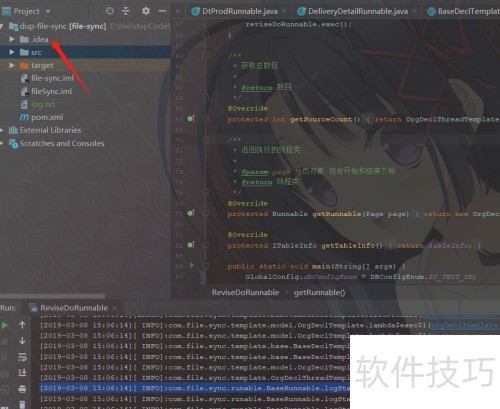This screenshot has height=409, width=500.
Task: Click the highlighted BaseRunnable log line
Action: pos(195,388)
